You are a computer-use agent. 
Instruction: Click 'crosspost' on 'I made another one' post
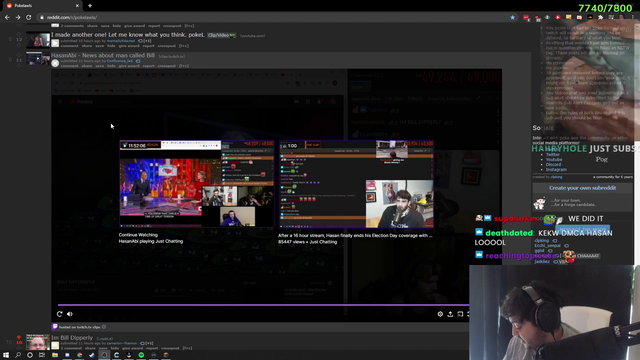point(167,46)
